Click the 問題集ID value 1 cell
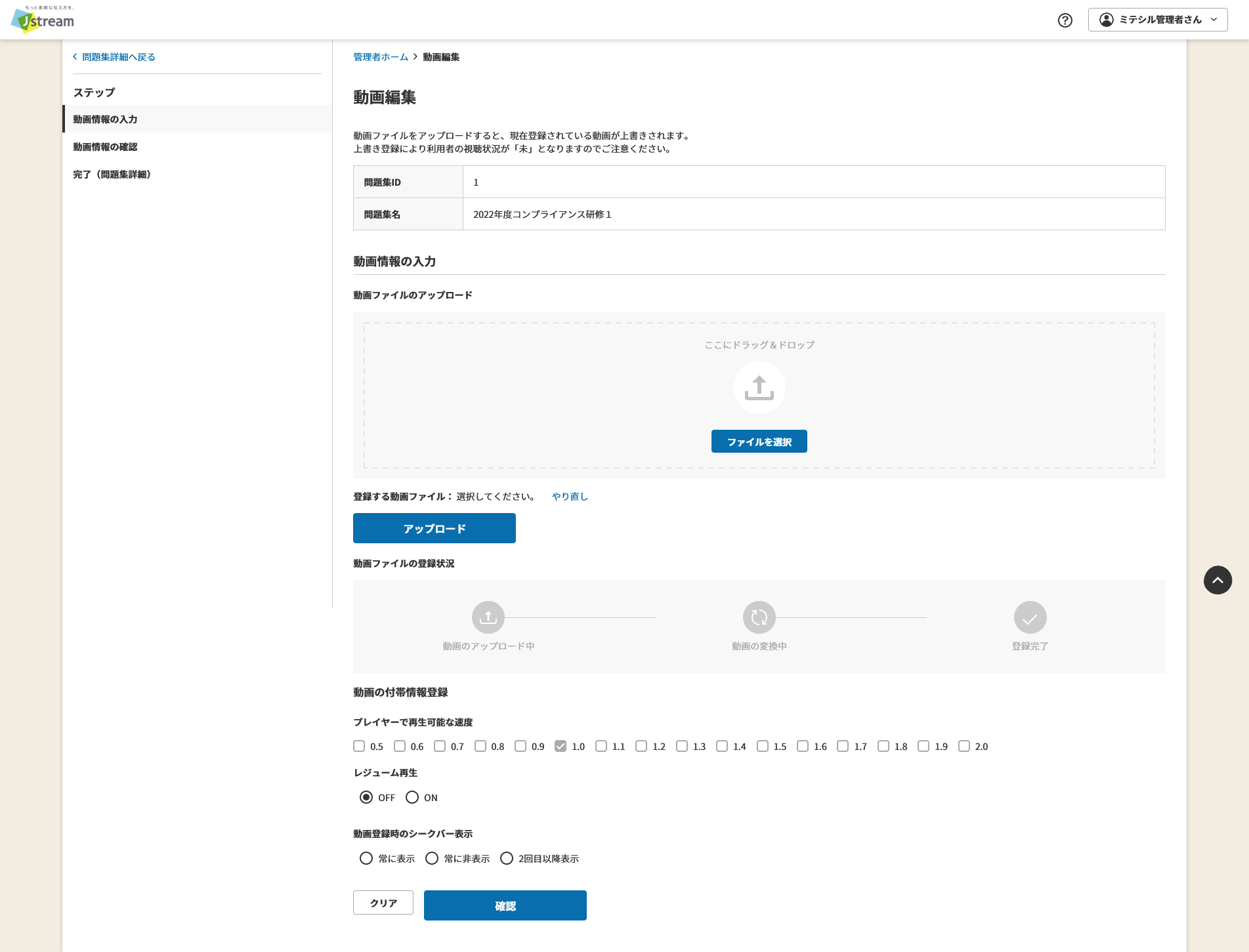The height and width of the screenshot is (952, 1249). (x=814, y=182)
